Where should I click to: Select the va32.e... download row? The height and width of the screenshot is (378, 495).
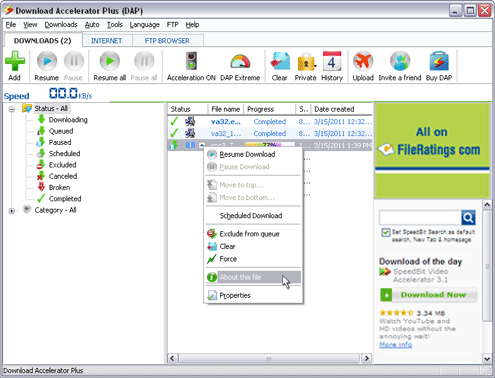click(x=270, y=122)
